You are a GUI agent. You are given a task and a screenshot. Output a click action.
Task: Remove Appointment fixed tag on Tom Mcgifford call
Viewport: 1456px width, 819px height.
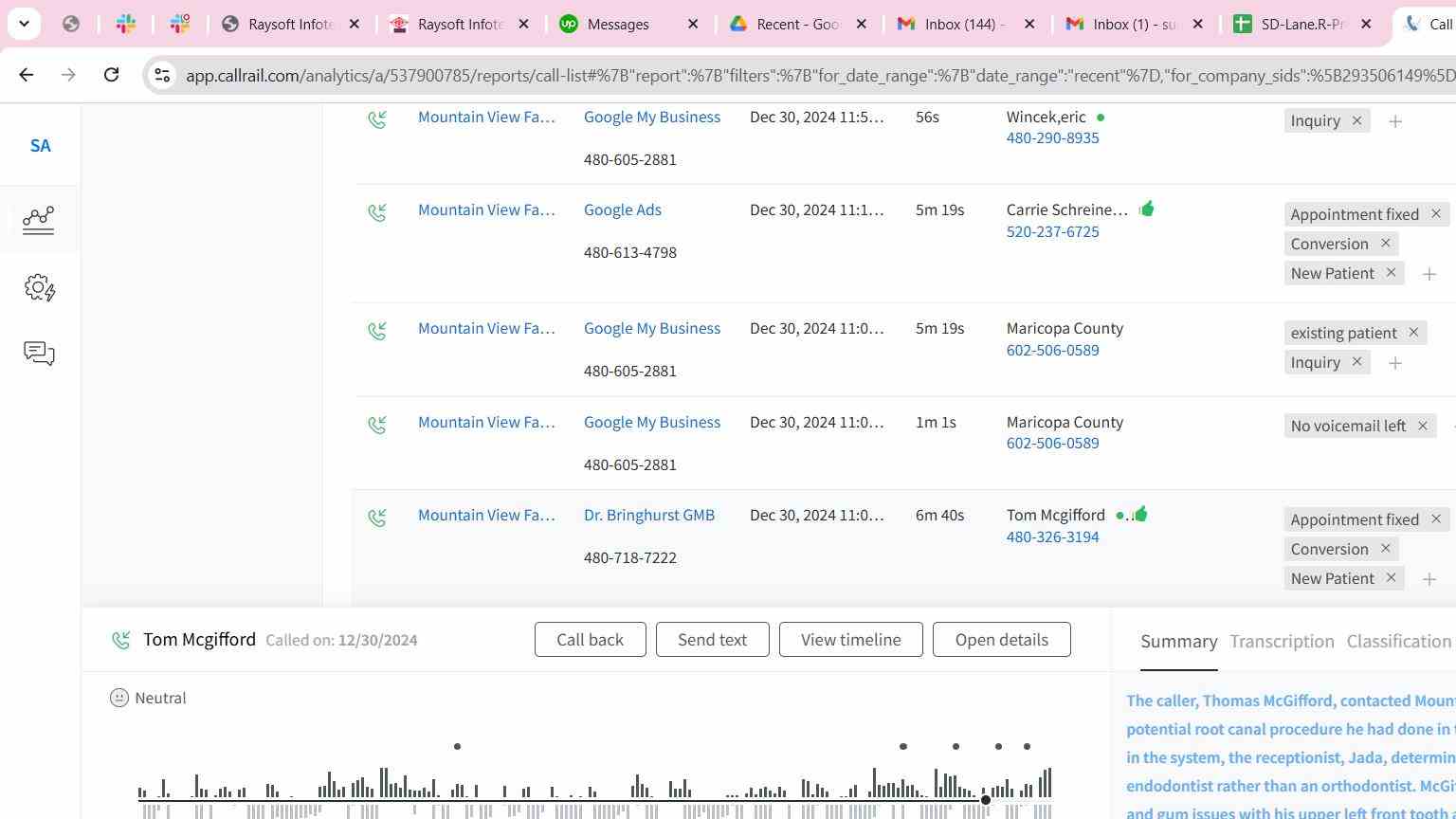tap(1436, 519)
